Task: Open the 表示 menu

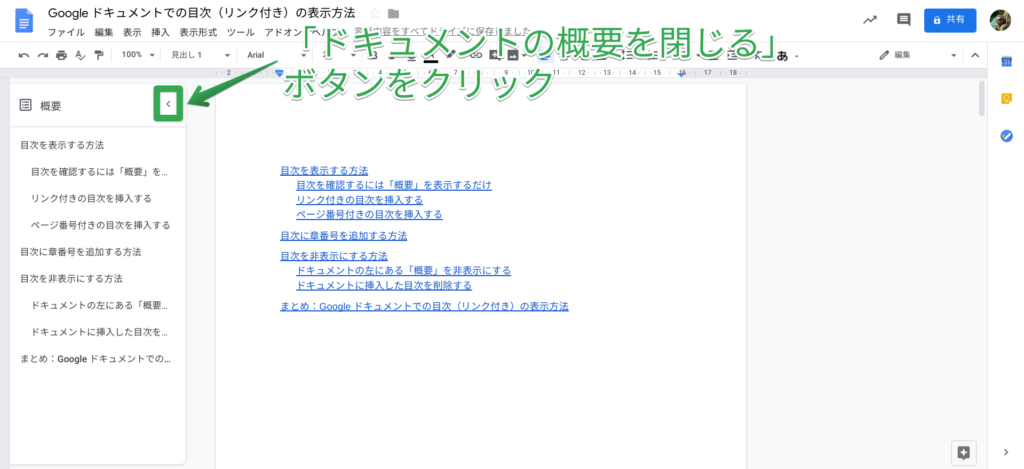Action: click(132, 32)
